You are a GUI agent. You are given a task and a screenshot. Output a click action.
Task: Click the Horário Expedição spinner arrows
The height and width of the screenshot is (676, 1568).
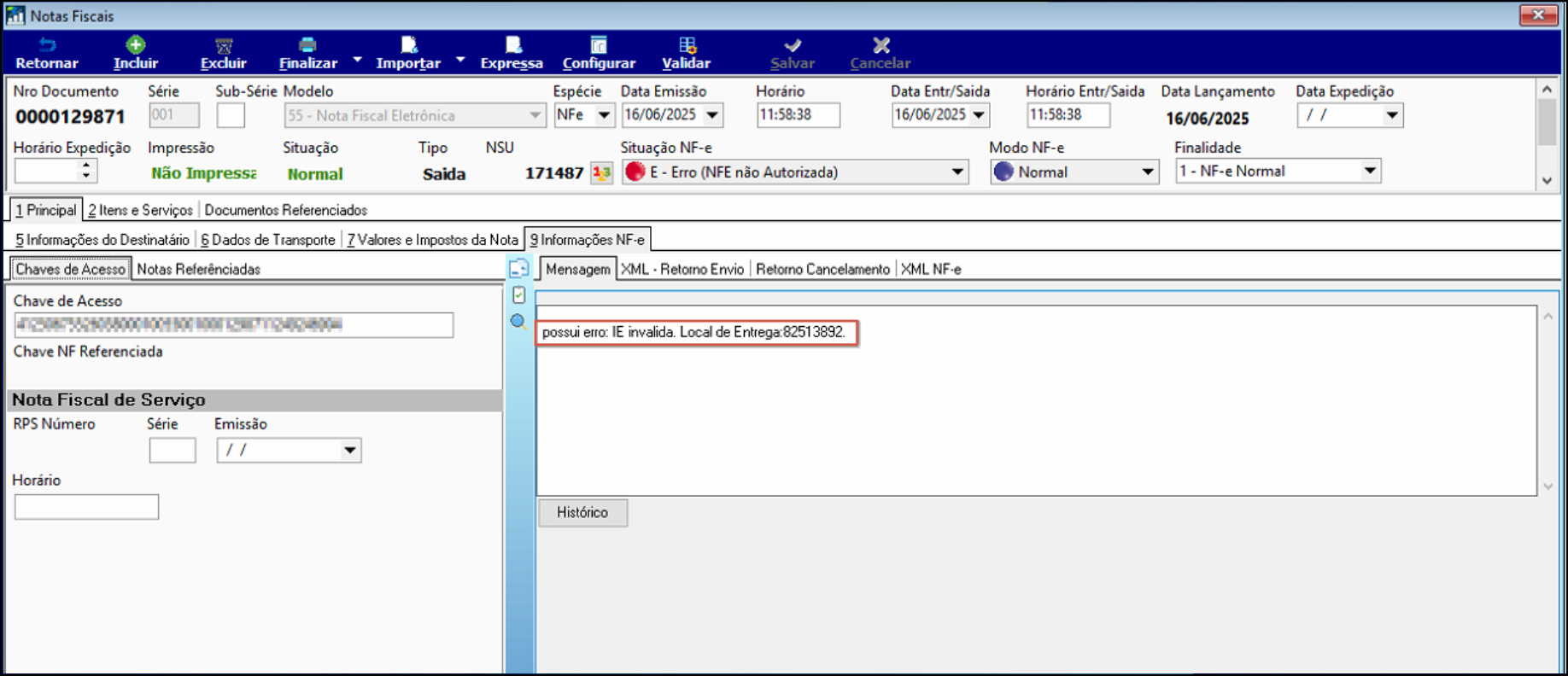tap(86, 172)
